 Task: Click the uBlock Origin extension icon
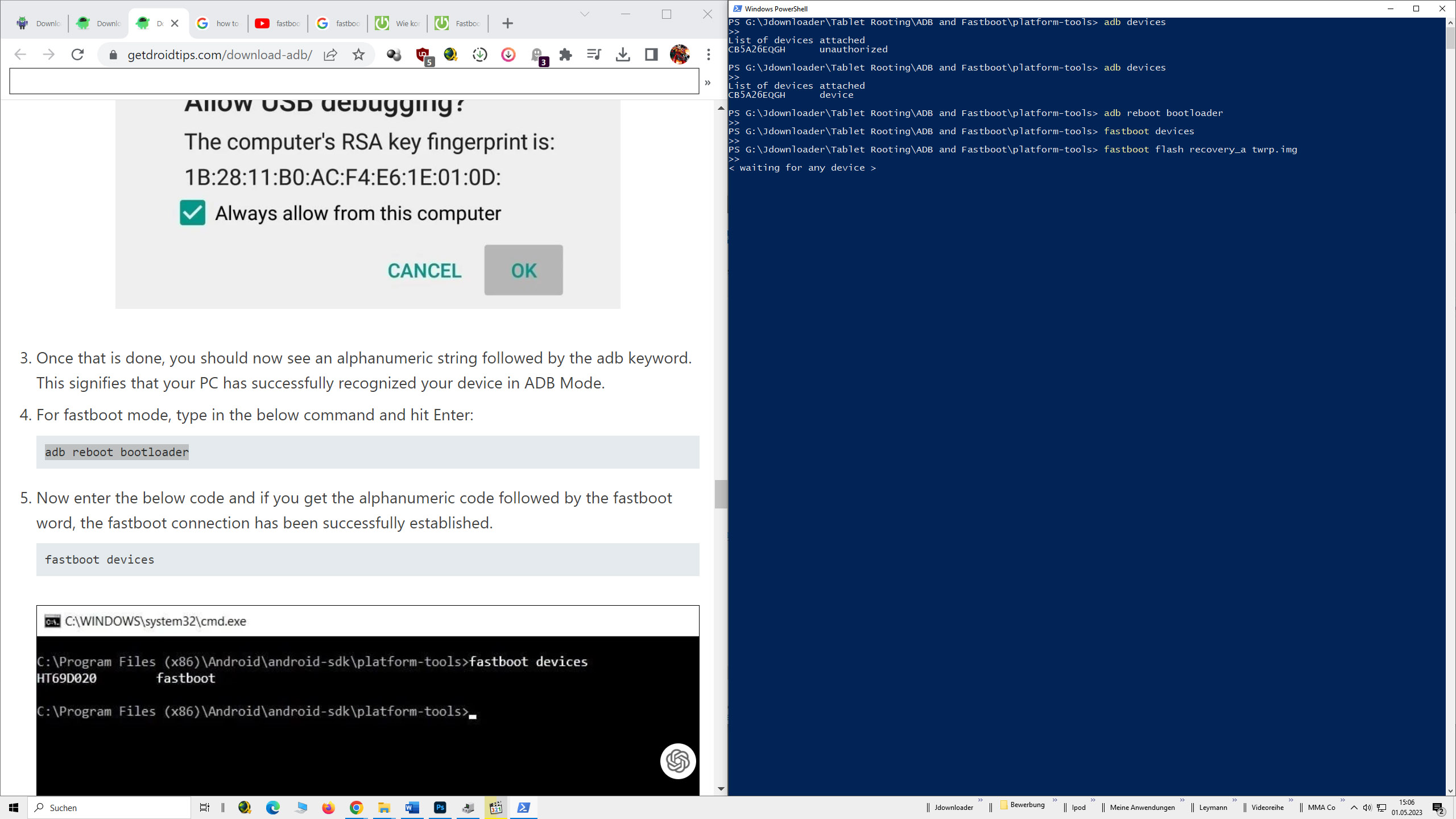pyautogui.click(x=423, y=55)
